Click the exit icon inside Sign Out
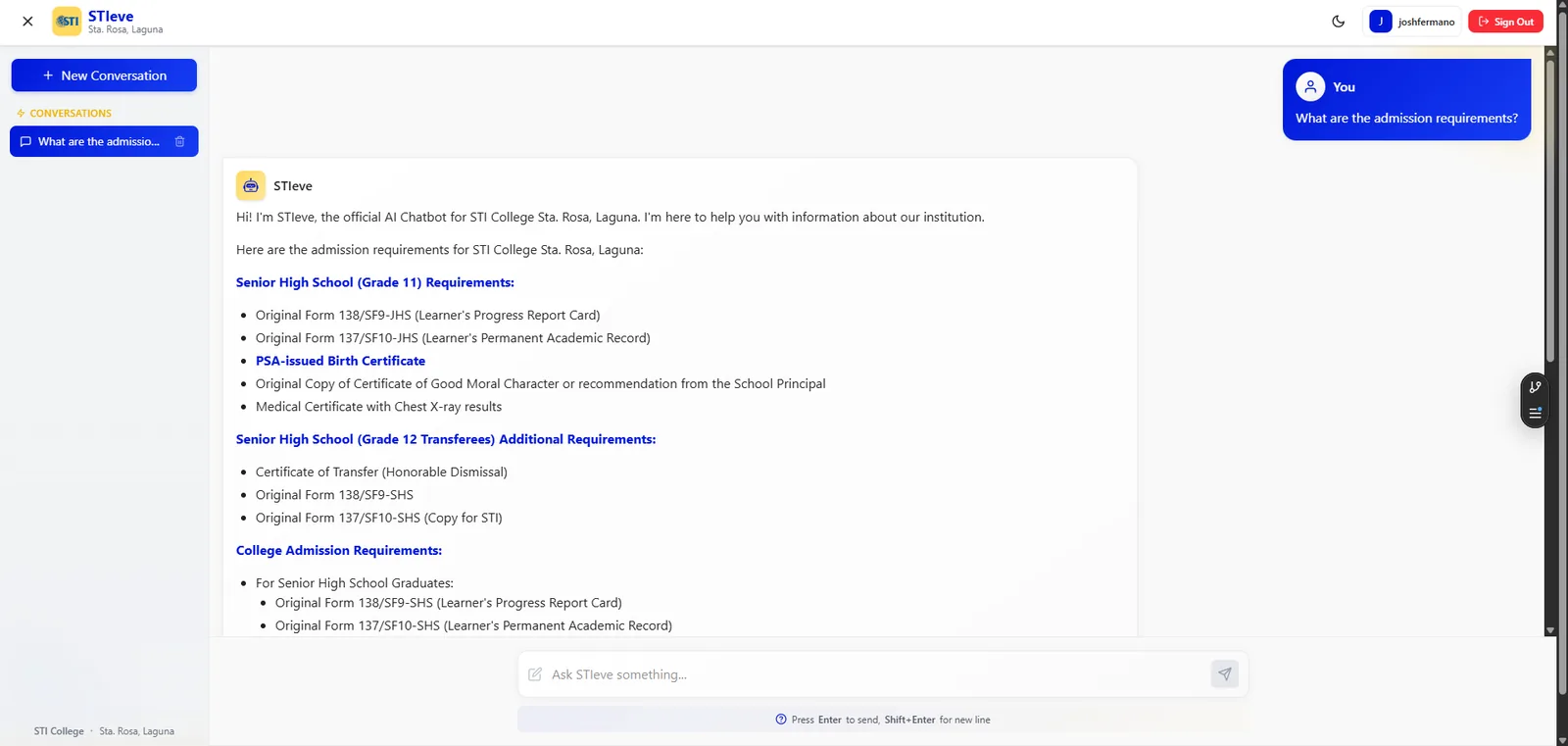The height and width of the screenshot is (746, 1568). pos(1484,22)
